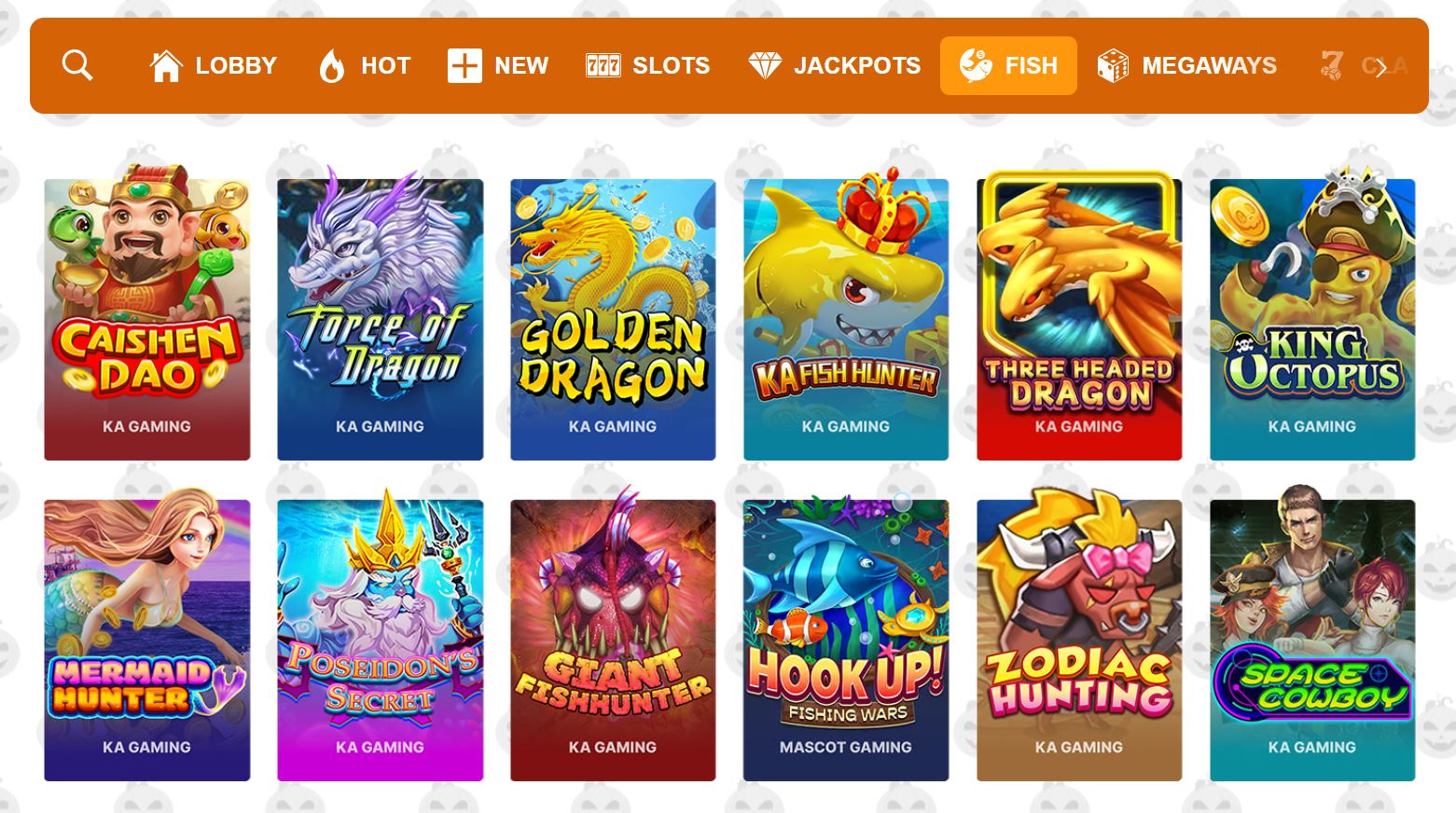Click the house icon beside Lobby
The height and width of the screenshot is (813, 1456).
[x=166, y=65]
